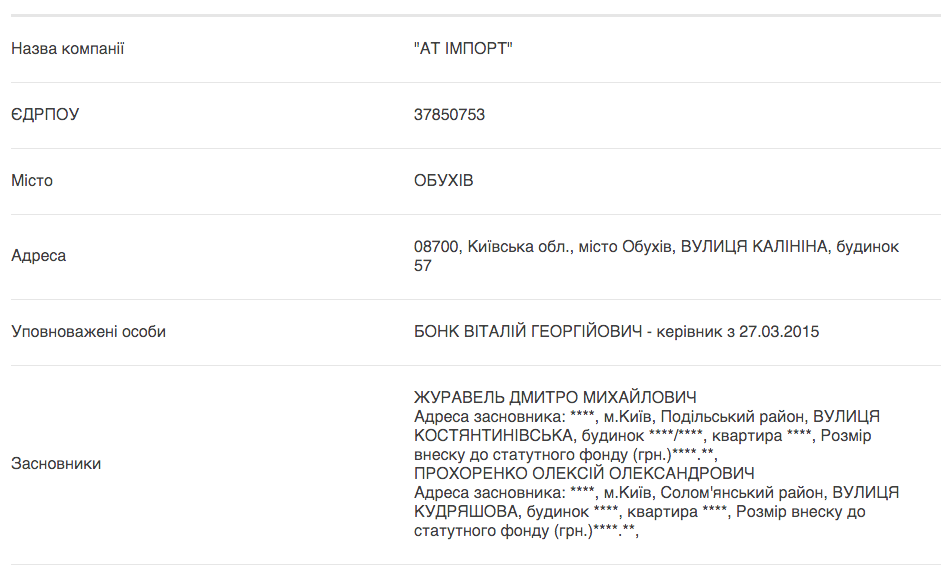Select founder "ПРОХОРЕНКО ОЛЕКСІЙ ОЛЕКСАНДРОВИЧ"
Viewport: 948px width, 573px height.
tap(584, 474)
